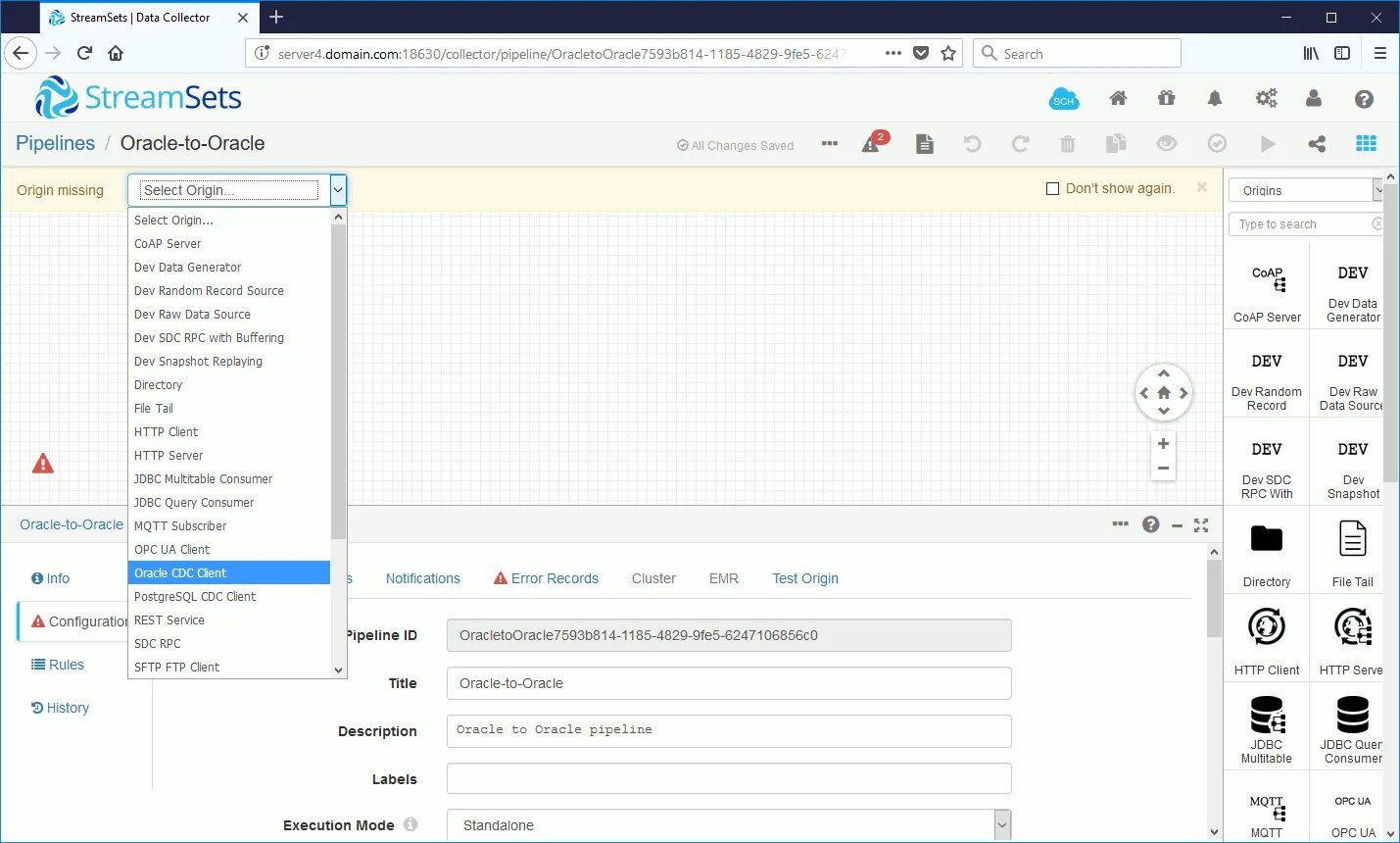1400x843 pixels.
Task: Toggle the stage library grid icon
Action: [1366, 143]
